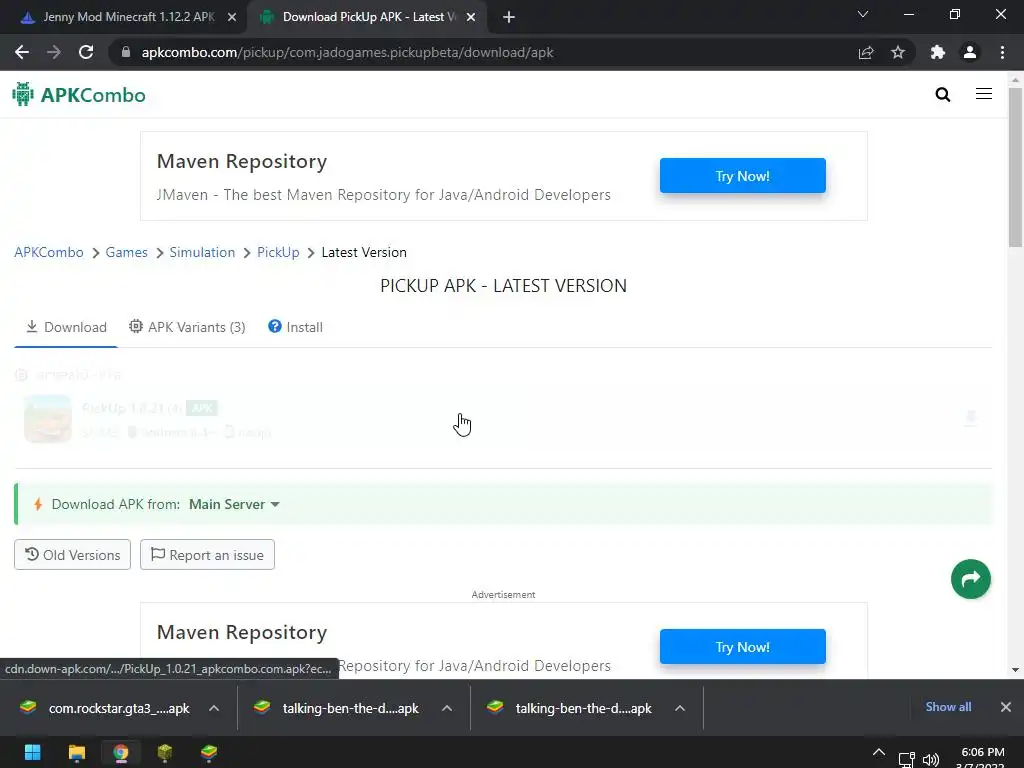Open the BlueStacks taskbar icon

coord(209,752)
